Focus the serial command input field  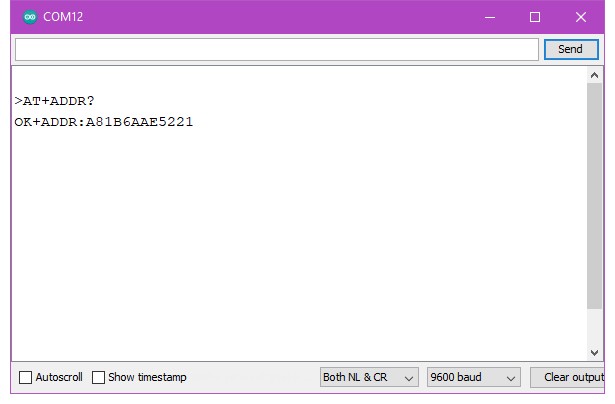point(276,49)
